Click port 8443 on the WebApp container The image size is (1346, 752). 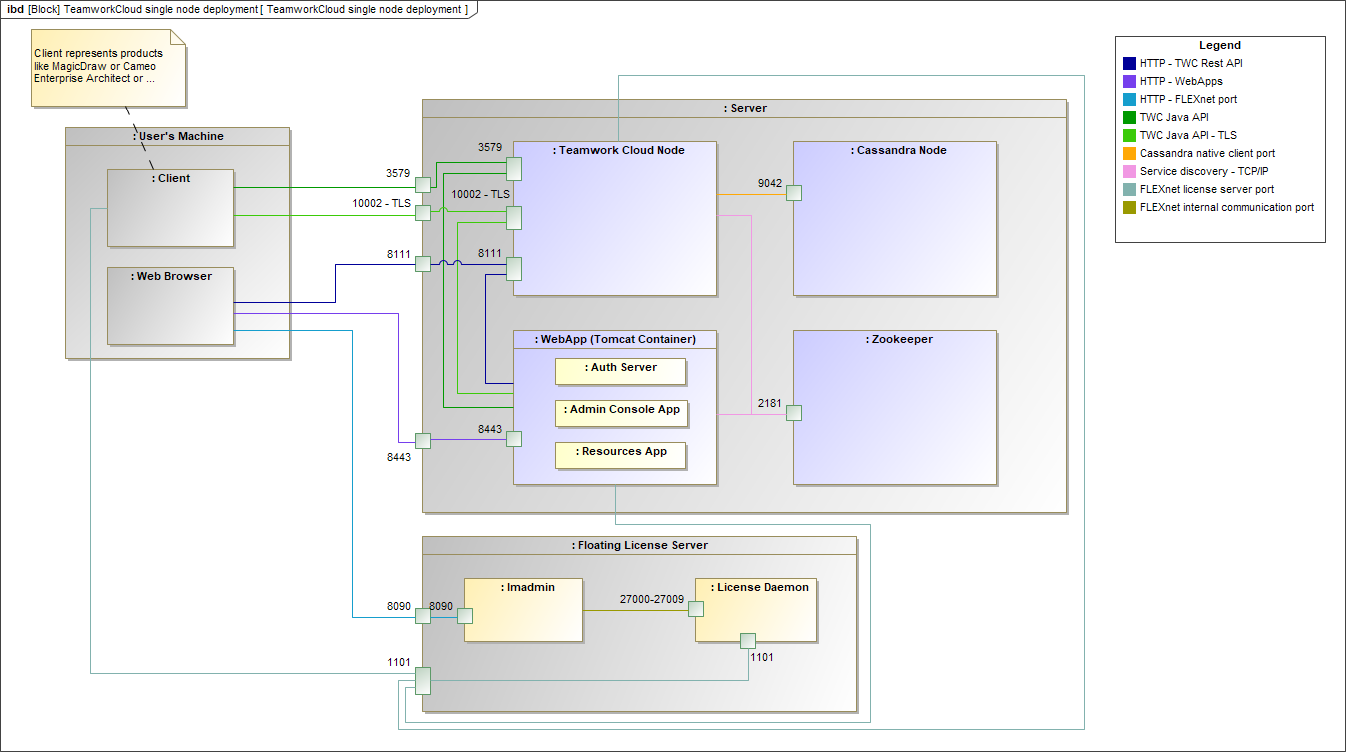pyautogui.click(x=513, y=438)
